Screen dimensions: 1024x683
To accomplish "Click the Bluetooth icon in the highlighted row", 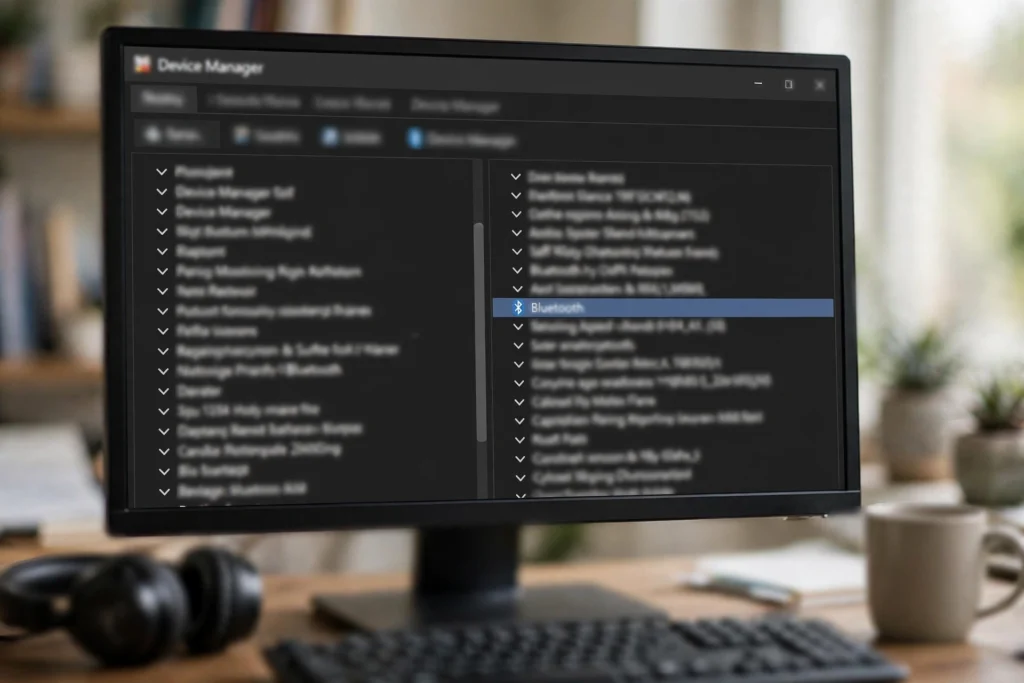I will [518, 307].
